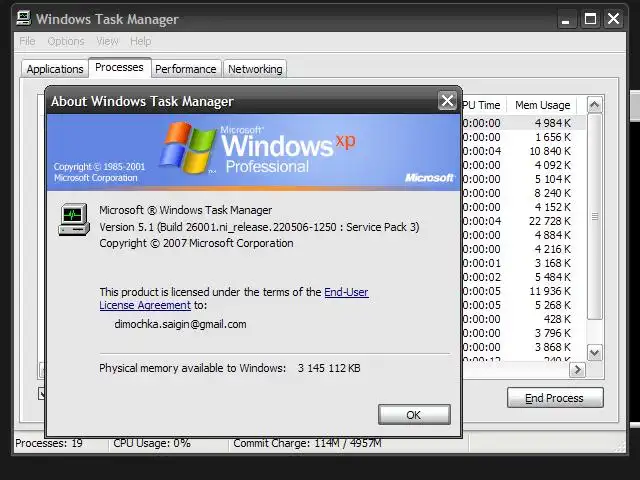This screenshot has width=640, height=480.
Task: Sort by the Mem Usage column header
Action: [542, 105]
